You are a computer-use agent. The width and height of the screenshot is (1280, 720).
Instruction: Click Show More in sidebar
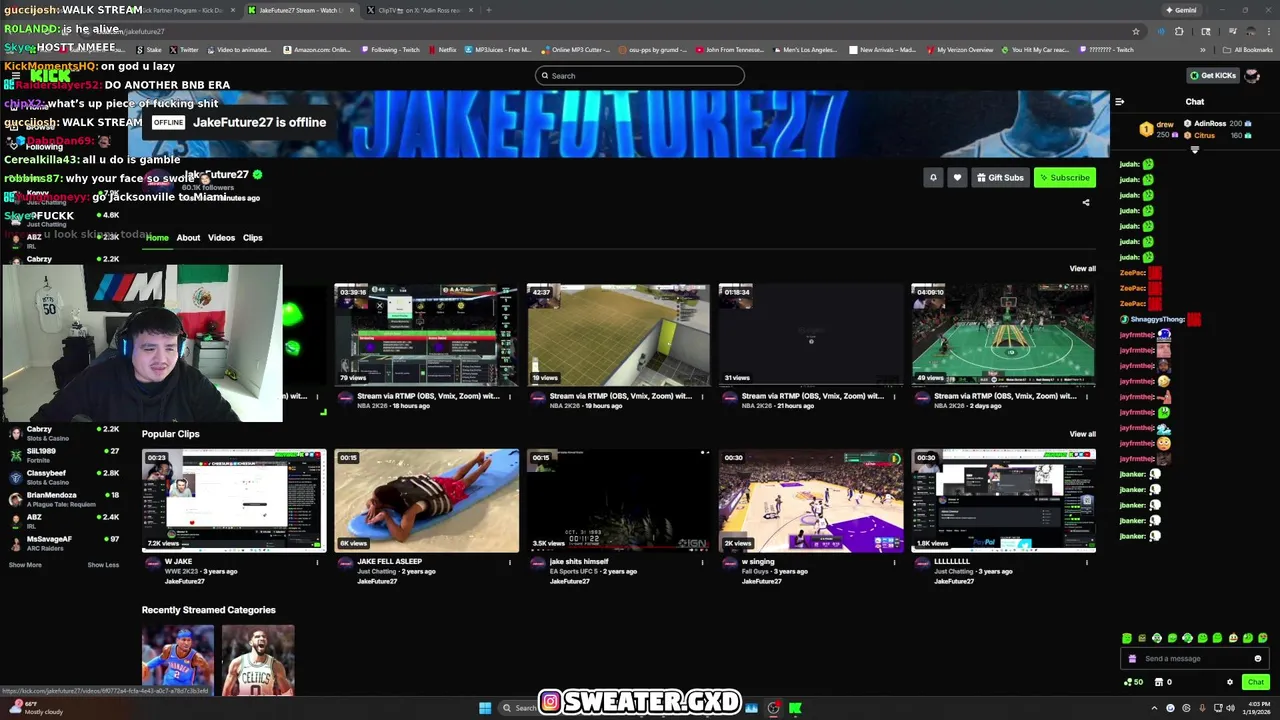coord(25,565)
